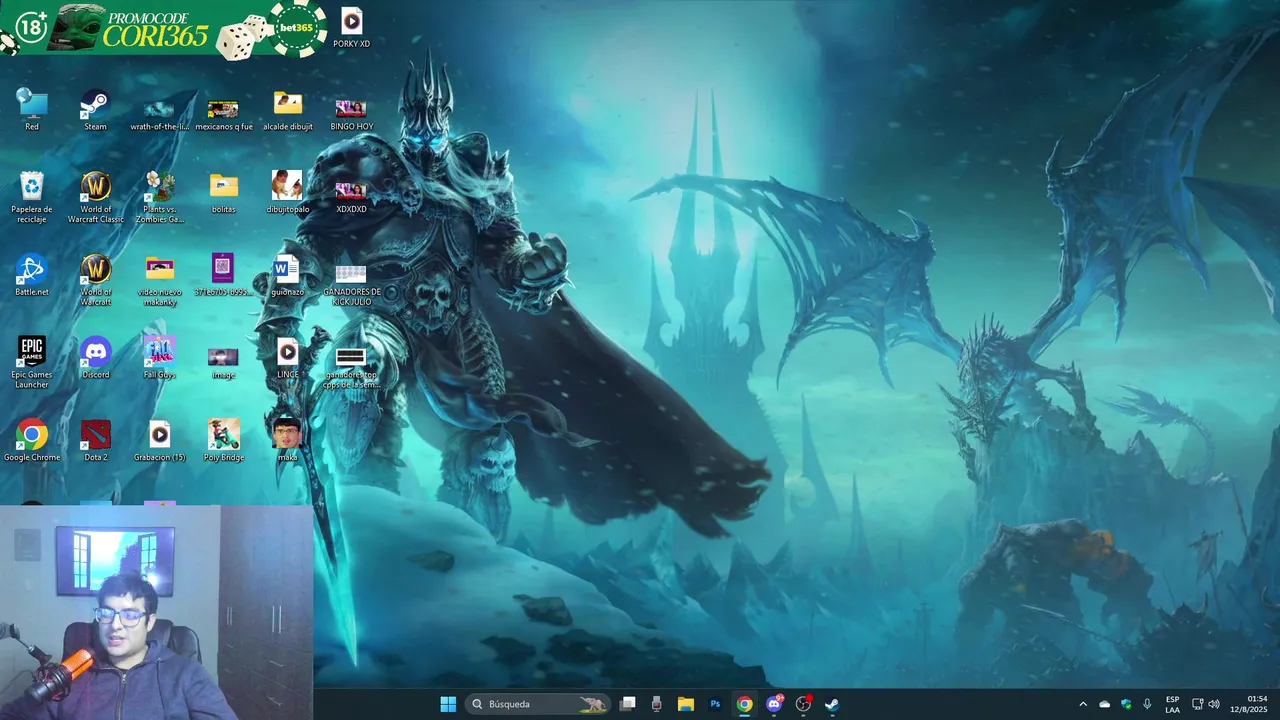Launch the Poly Bridge shortcut
Image resolution: width=1280 pixels, height=720 pixels.
tap(223, 440)
